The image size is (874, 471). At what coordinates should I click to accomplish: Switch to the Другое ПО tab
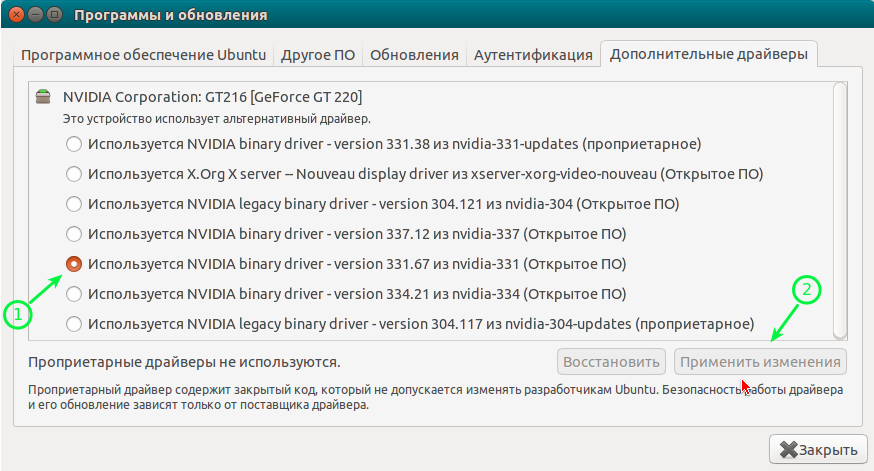coord(318,55)
